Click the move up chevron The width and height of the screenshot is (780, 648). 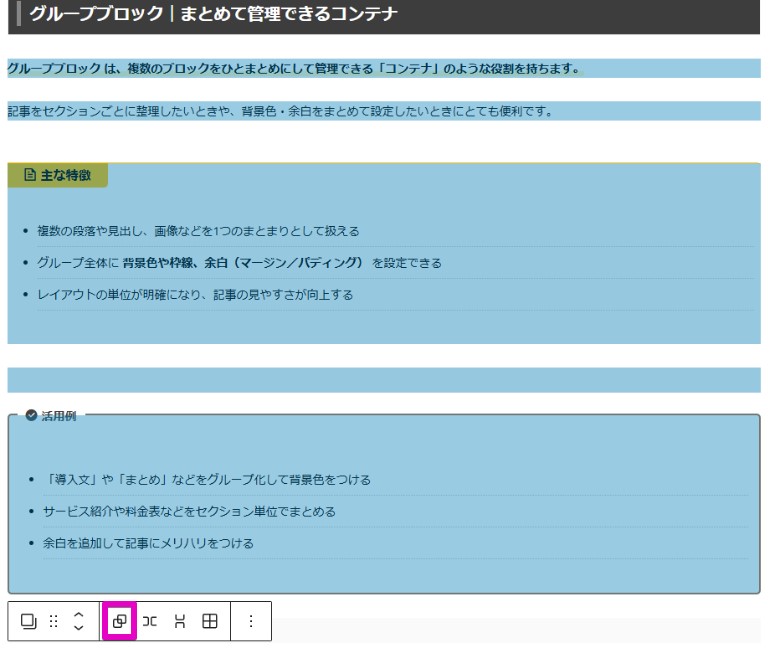pyautogui.click(x=78, y=615)
